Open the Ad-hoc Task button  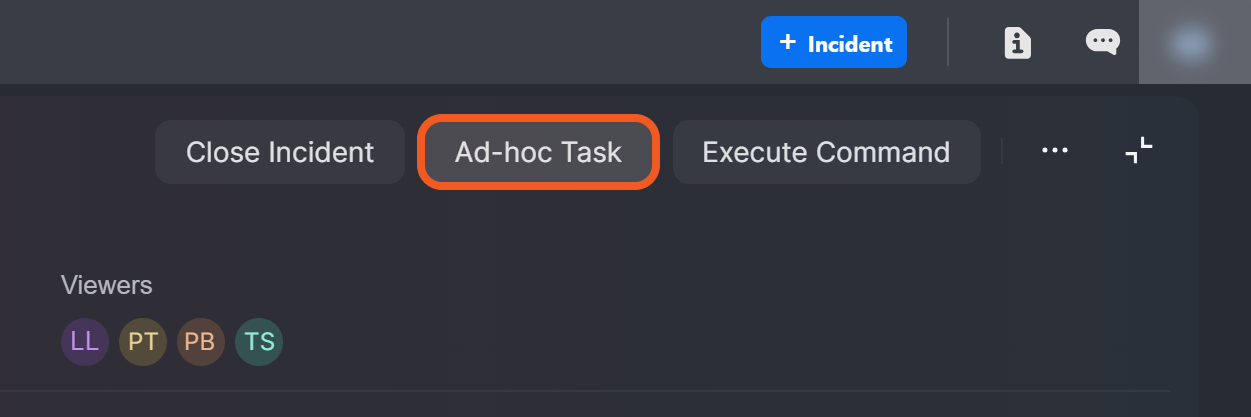point(538,152)
